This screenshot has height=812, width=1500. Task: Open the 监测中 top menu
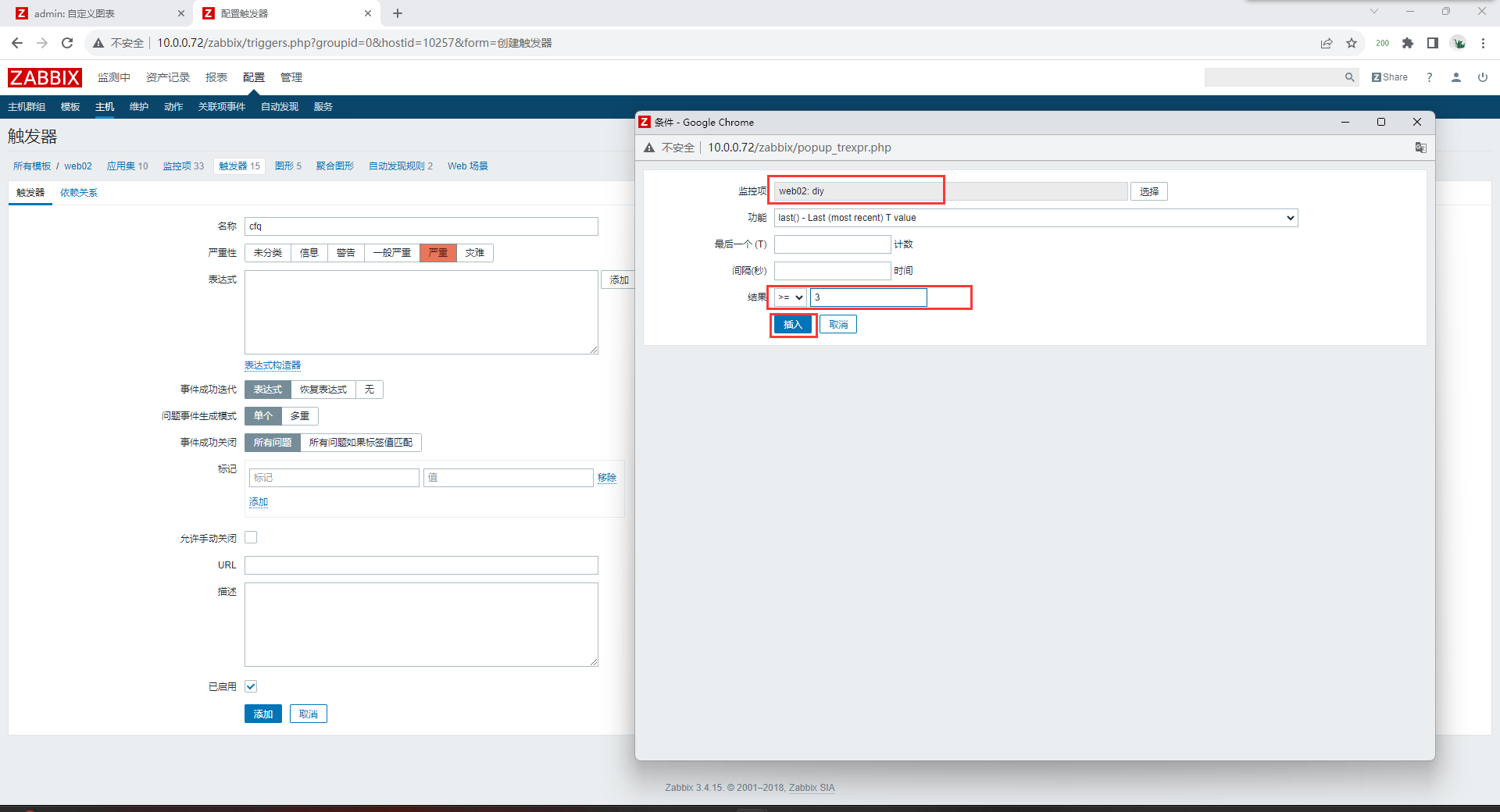114,77
